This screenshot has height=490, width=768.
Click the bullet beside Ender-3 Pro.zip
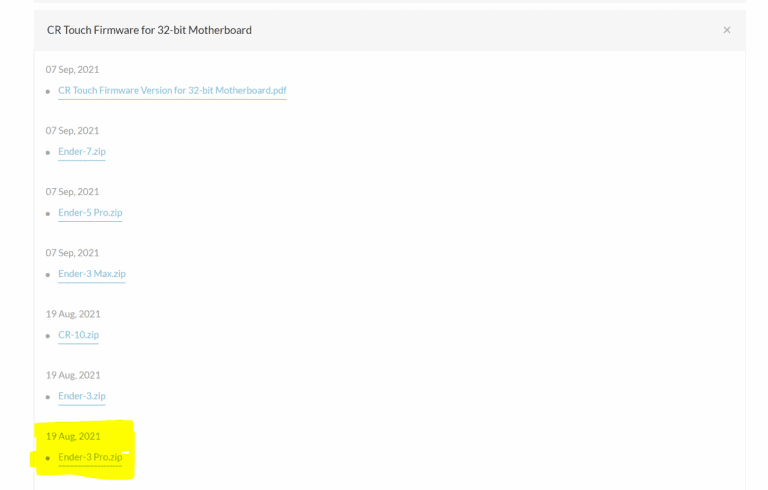pyautogui.click(x=48, y=458)
